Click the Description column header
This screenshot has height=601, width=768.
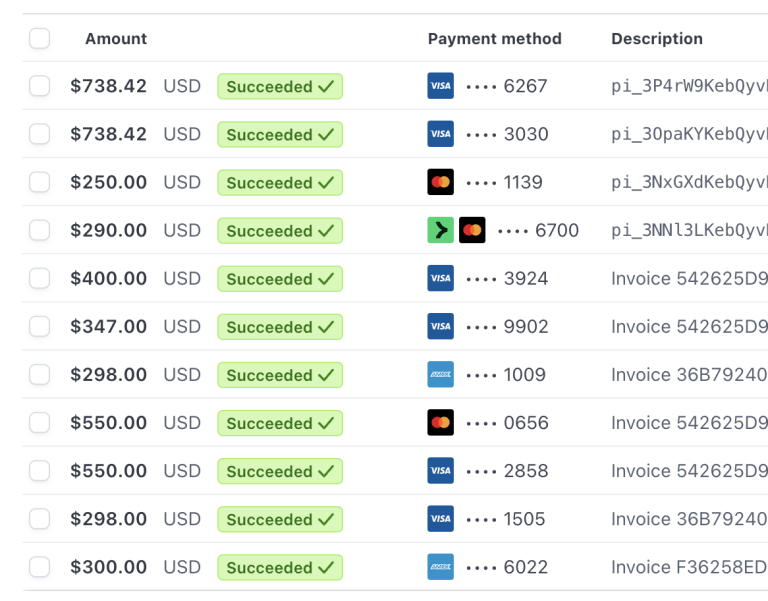coord(657,39)
